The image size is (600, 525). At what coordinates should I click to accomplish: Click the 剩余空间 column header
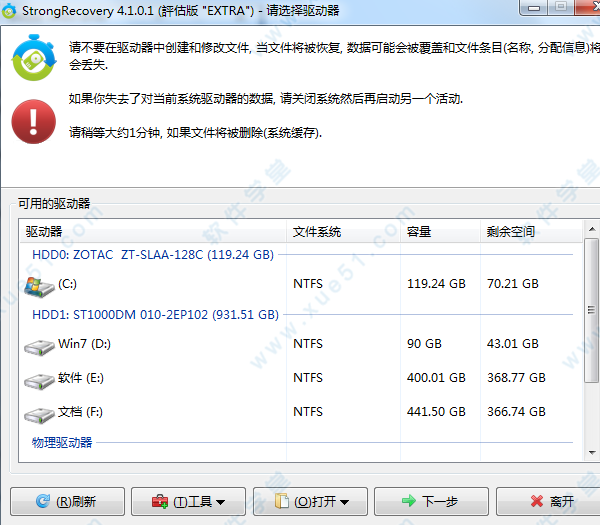(x=525, y=231)
